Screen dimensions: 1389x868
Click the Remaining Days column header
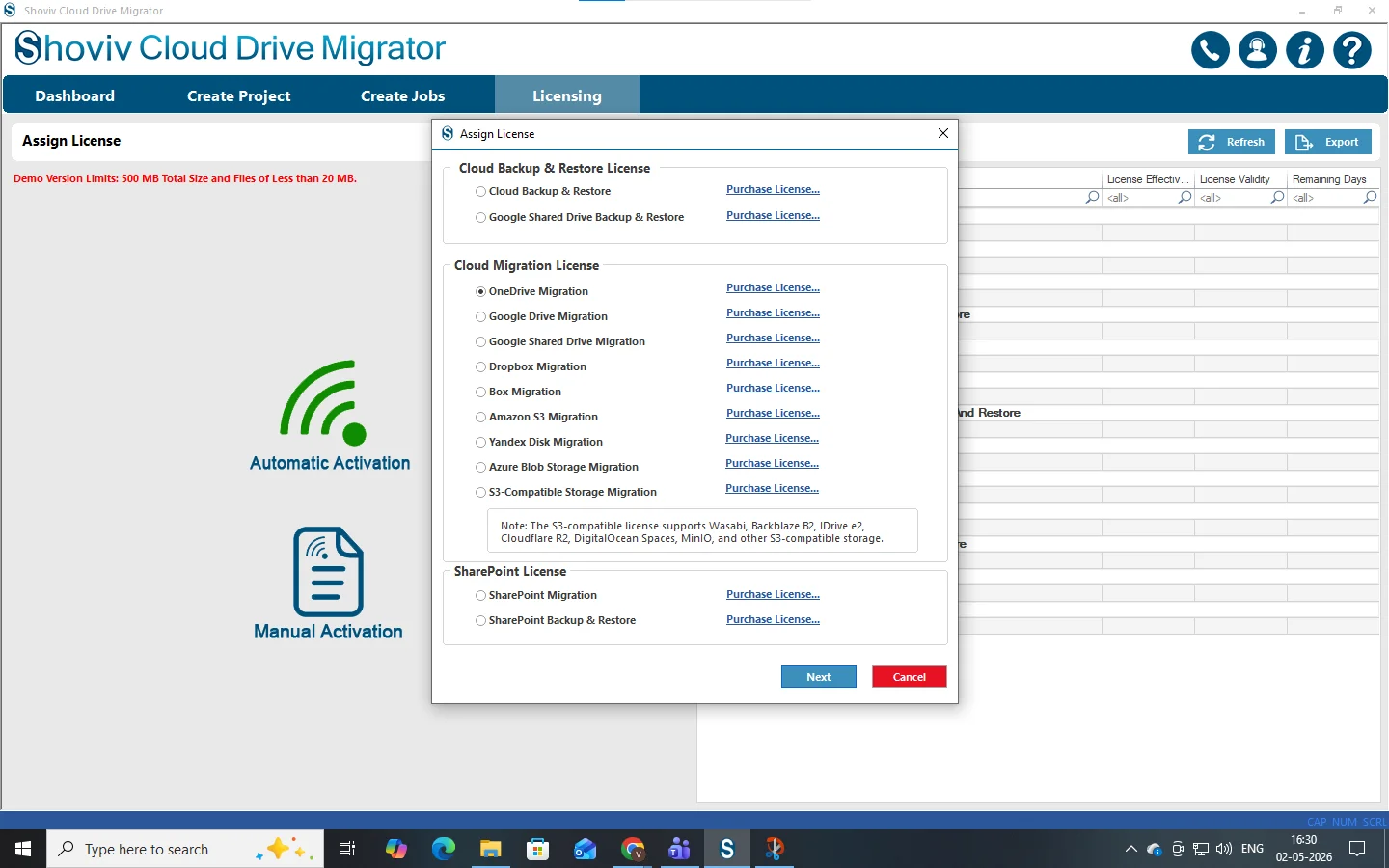(x=1332, y=179)
